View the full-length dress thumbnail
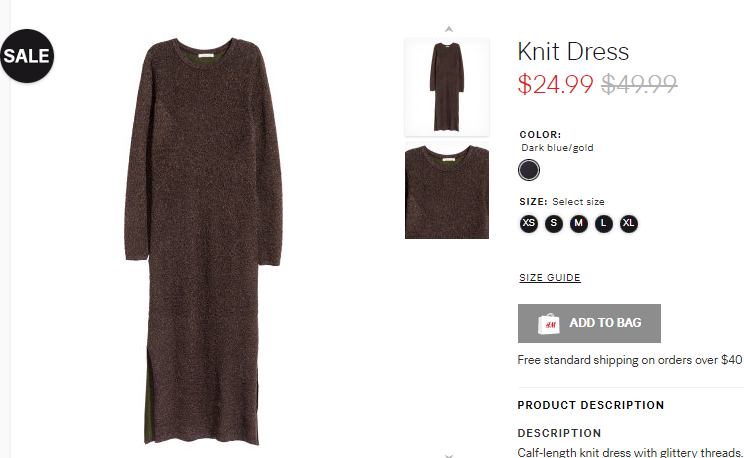The image size is (744, 458). (x=446, y=87)
